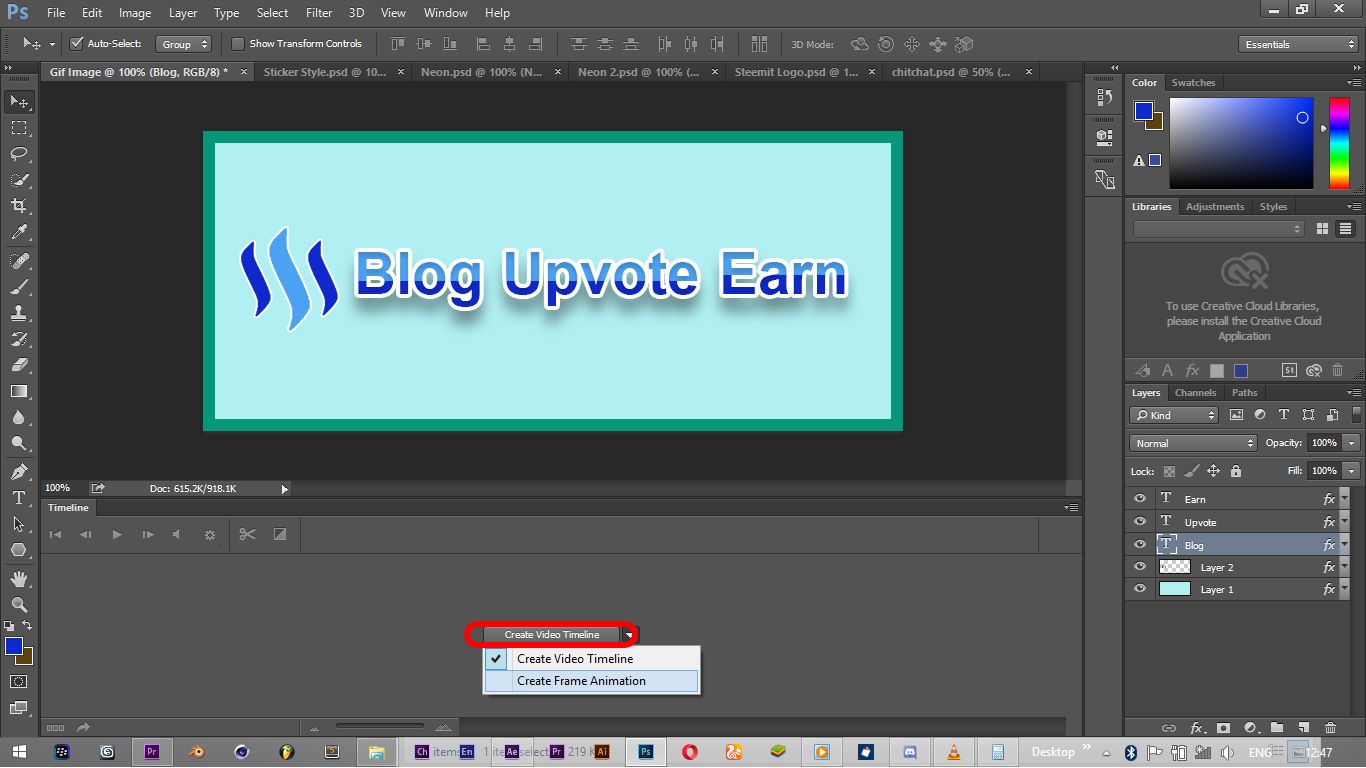Image resolution: width=1366 pixels, height=768 pixels.
Task: Create a new layer from Layers panel footer
Action: click(x=1303, y=728)
